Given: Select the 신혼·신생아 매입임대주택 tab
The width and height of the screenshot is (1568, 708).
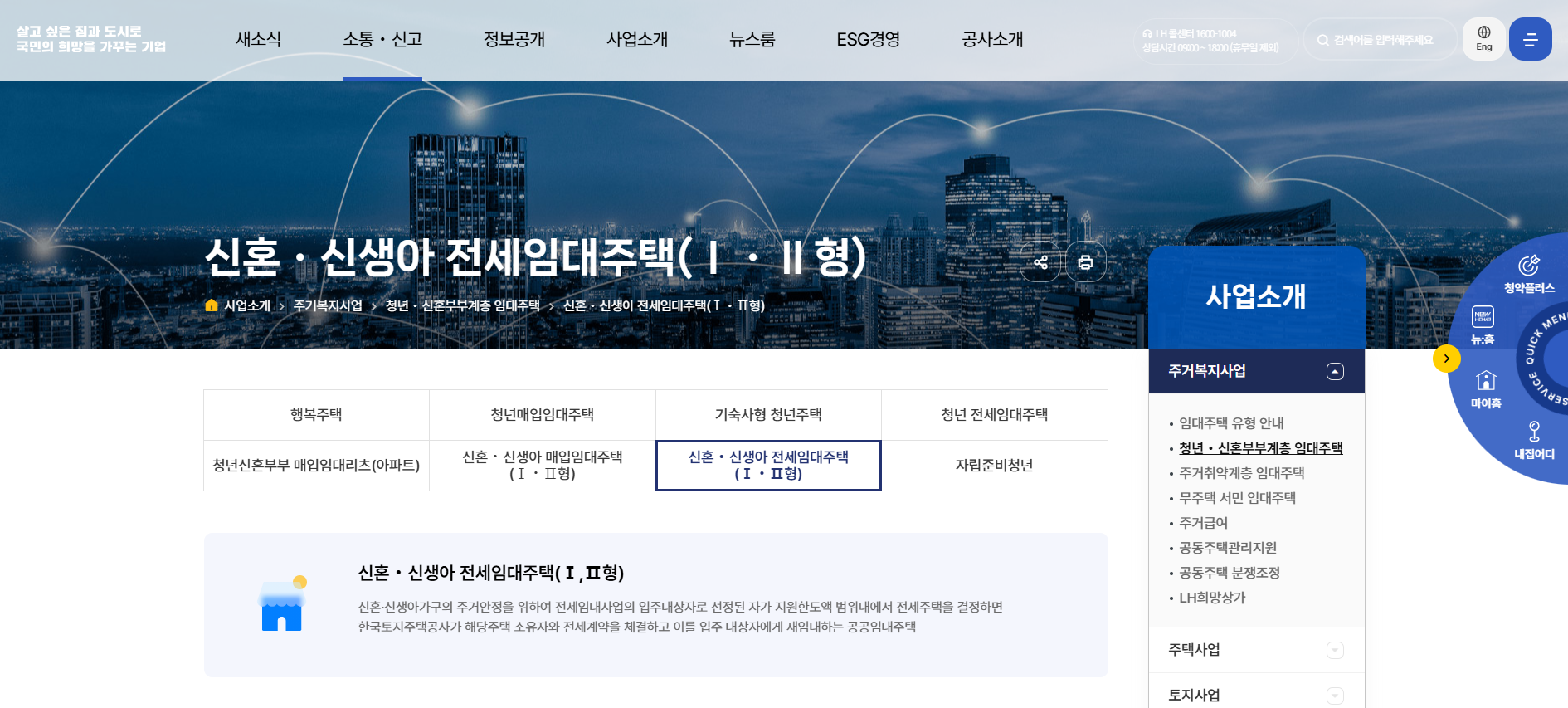Looking at the screenshot, I should pos(543,466).
